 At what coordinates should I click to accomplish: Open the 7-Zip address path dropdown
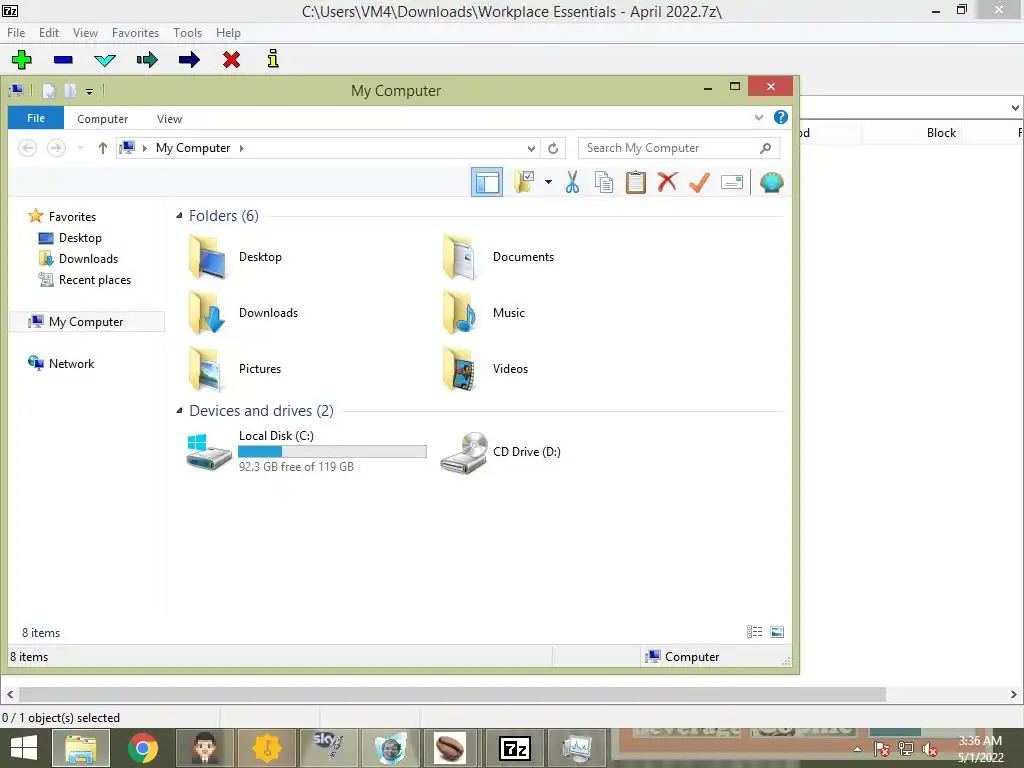point(1015,108)
